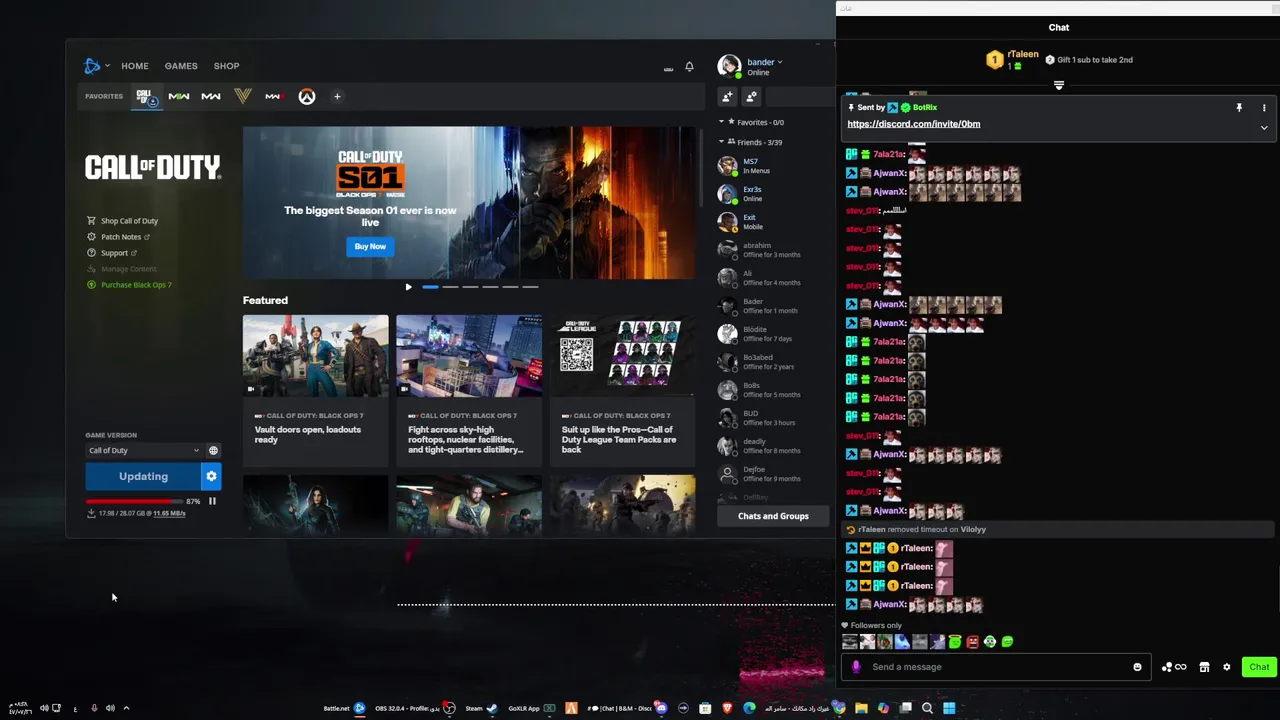Viewport: 1280px width, 720px height.
Task: Click the Updating button
Action: tap(143, 476)
